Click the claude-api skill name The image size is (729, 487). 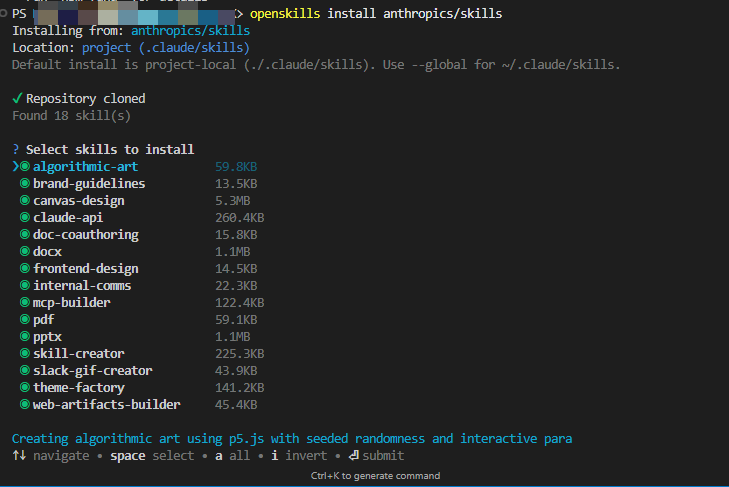(68, 218)
